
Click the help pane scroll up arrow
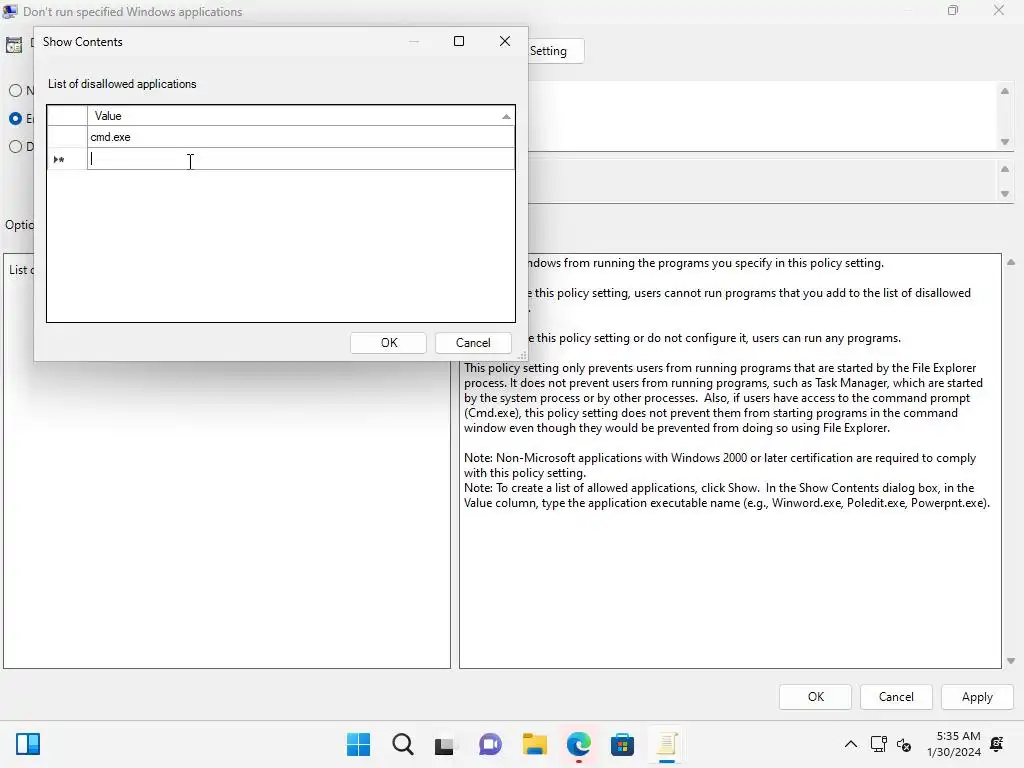tap(1011, 263)
